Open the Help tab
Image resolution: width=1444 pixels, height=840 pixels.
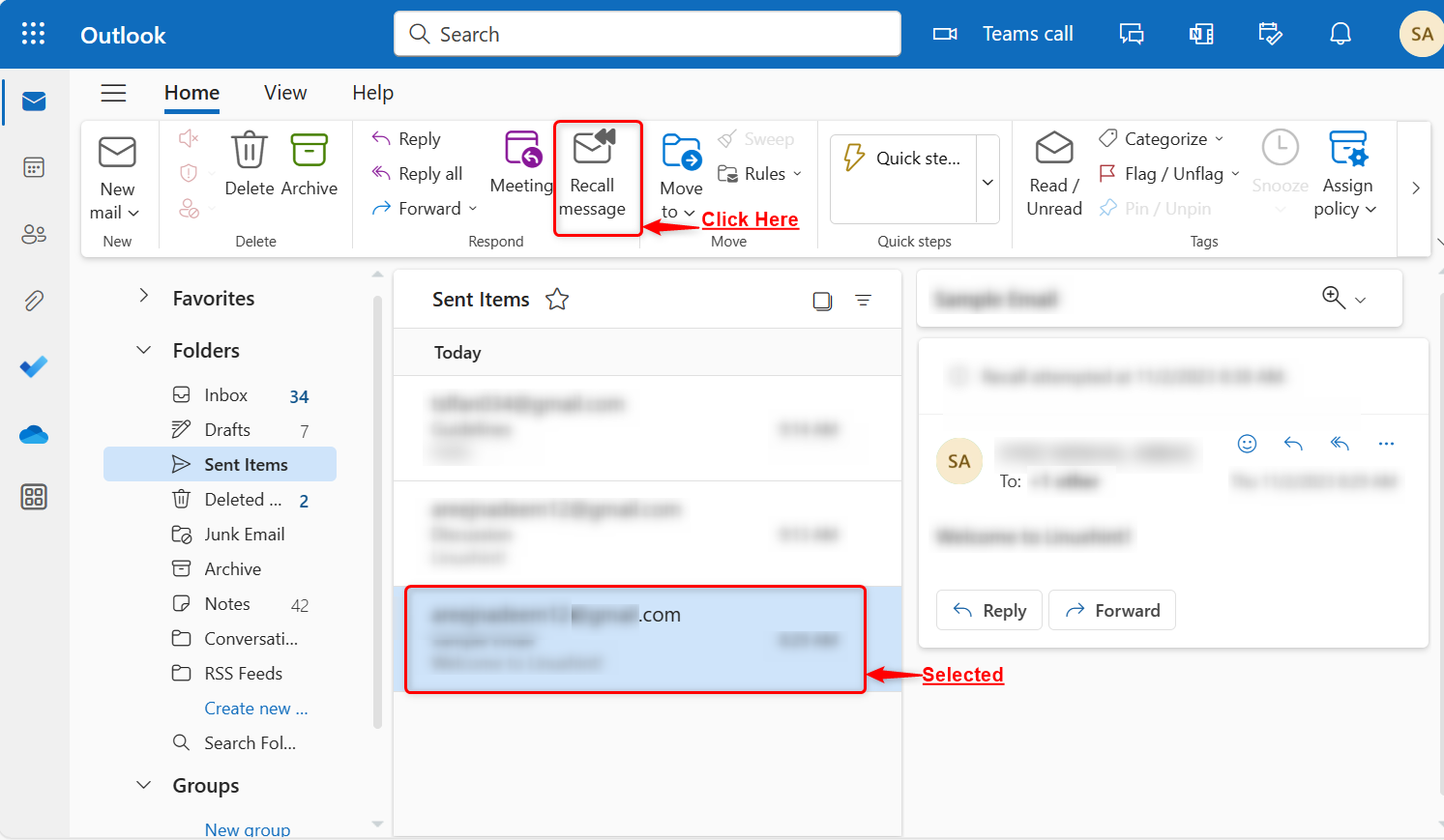pos(372,93)
